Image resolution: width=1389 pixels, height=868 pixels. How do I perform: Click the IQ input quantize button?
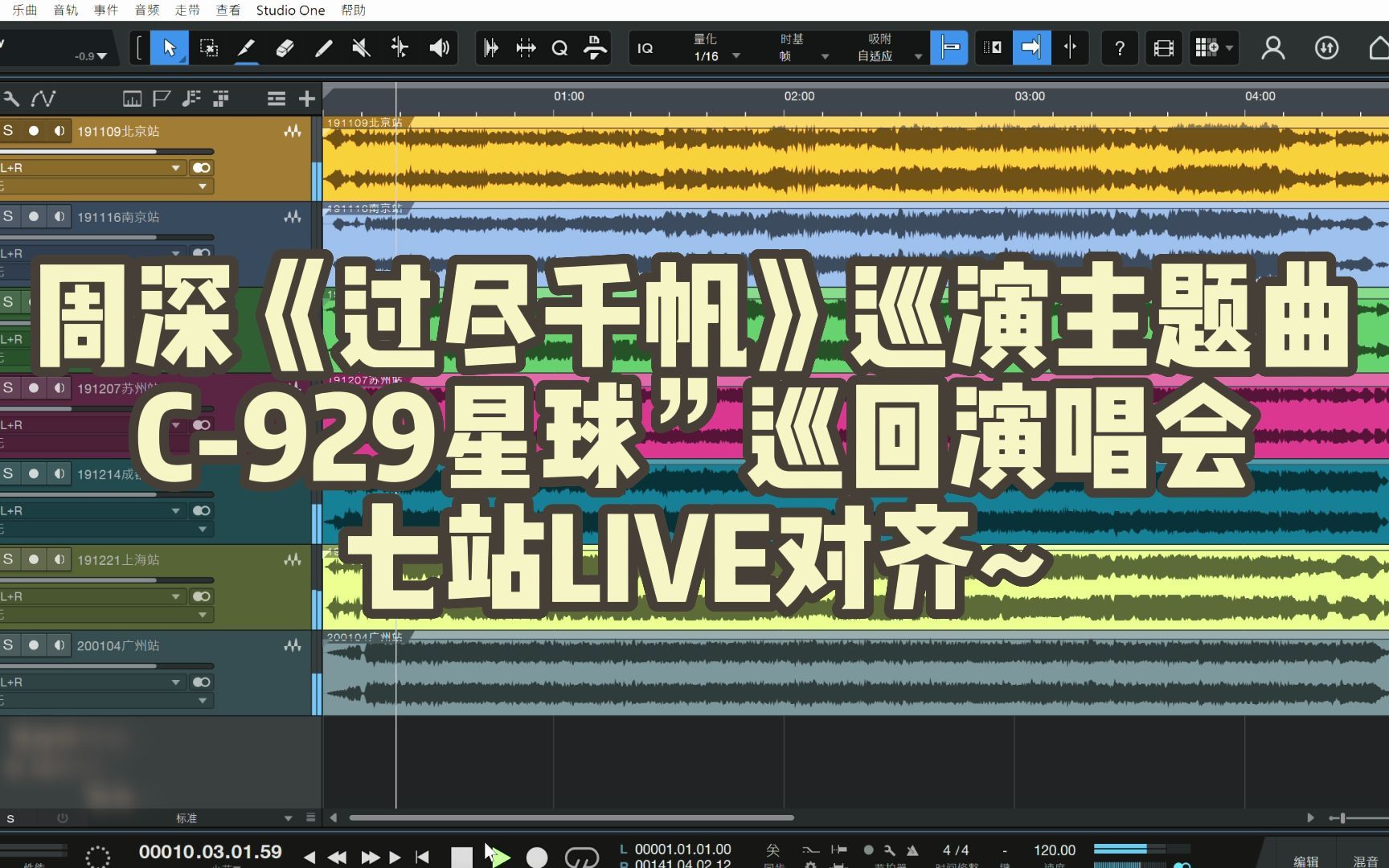click(x=645, y=48)
